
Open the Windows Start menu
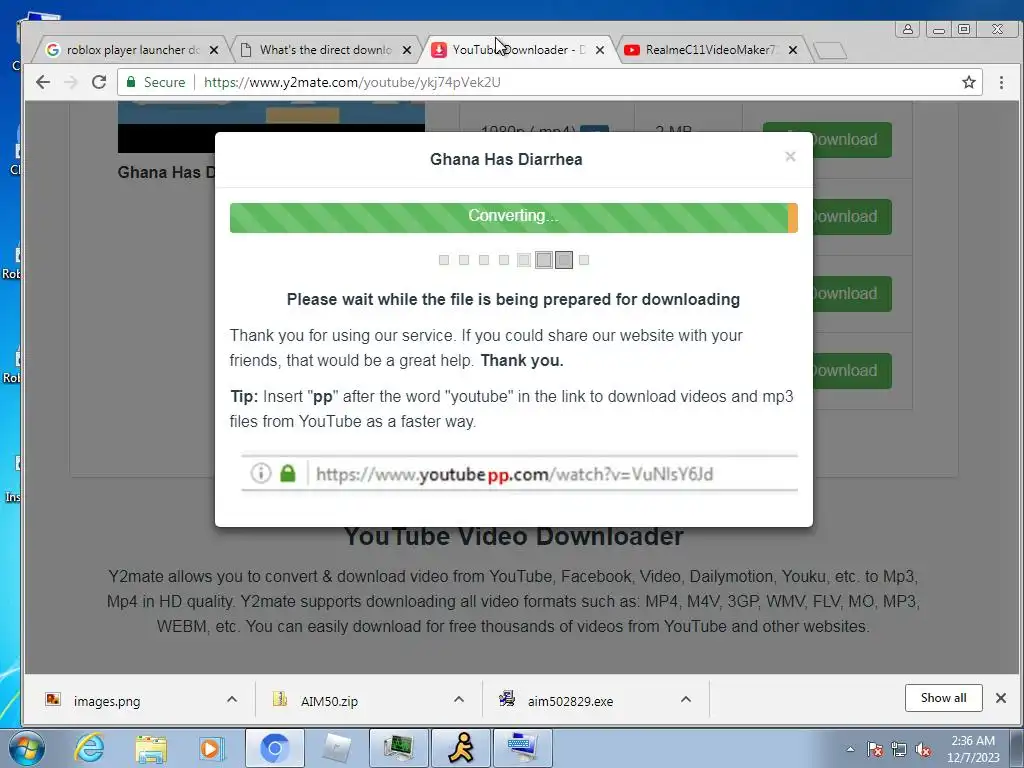[27, 748]
